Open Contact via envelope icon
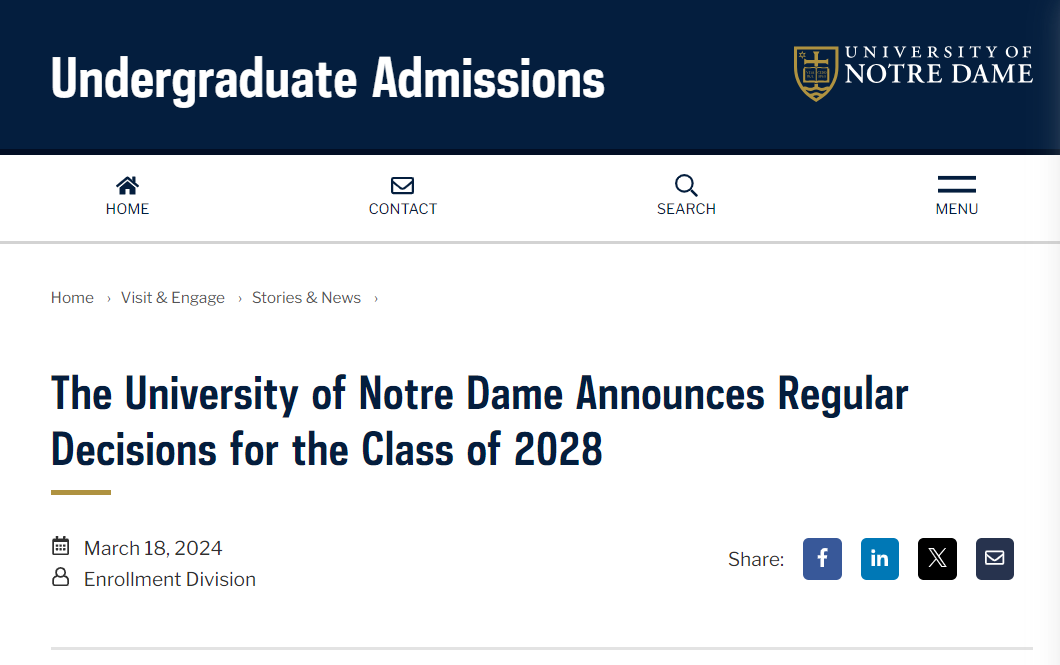This screenshot has width=1060, height=665. coord(402,185)
